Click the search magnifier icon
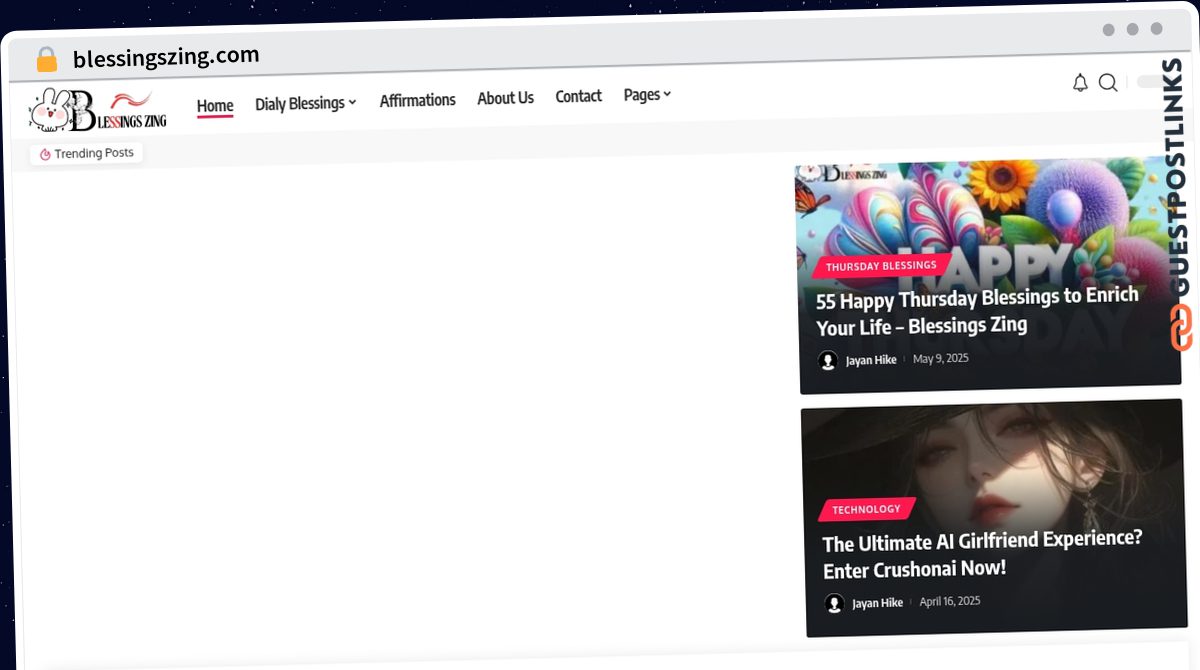The width and height of the screenshot is (1200, 670). point(1108,82)
